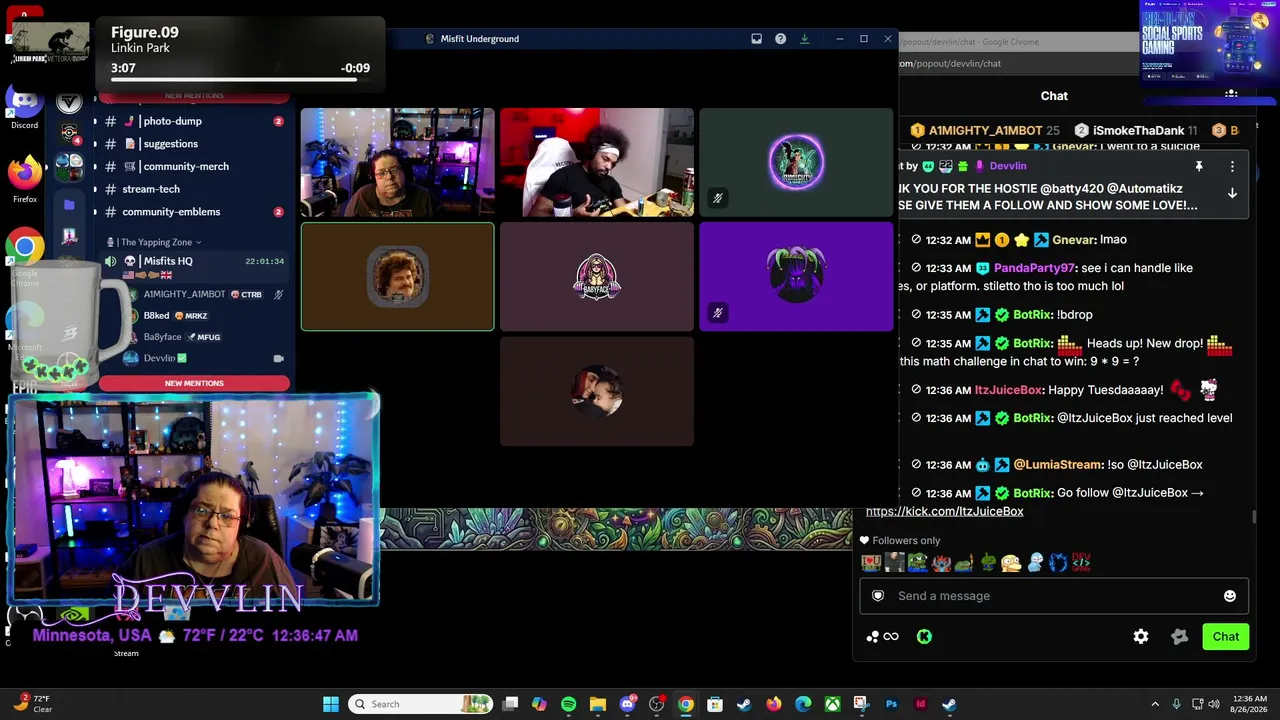Click the Send a message input field
The image size is (1280, 720).
pyautogui.click(x=1054, y=596)
